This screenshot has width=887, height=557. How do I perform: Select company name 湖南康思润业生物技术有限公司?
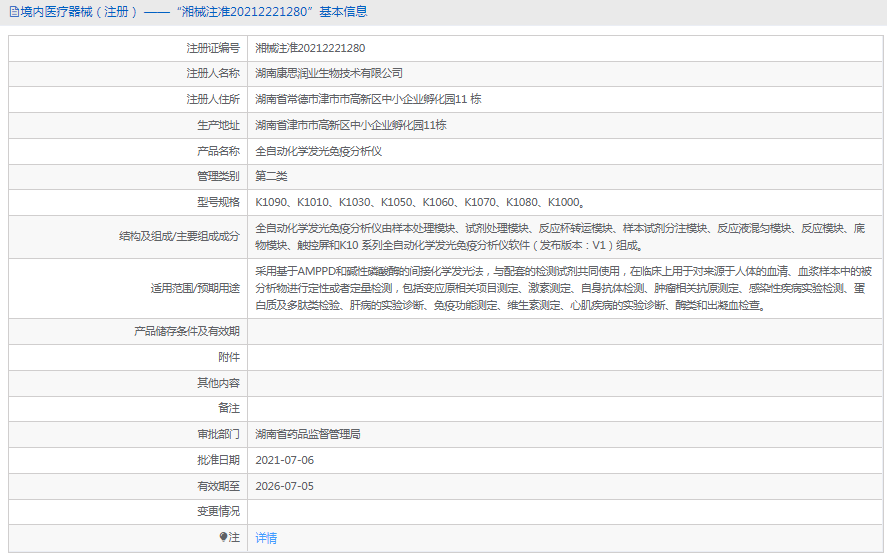click(329, 73)
